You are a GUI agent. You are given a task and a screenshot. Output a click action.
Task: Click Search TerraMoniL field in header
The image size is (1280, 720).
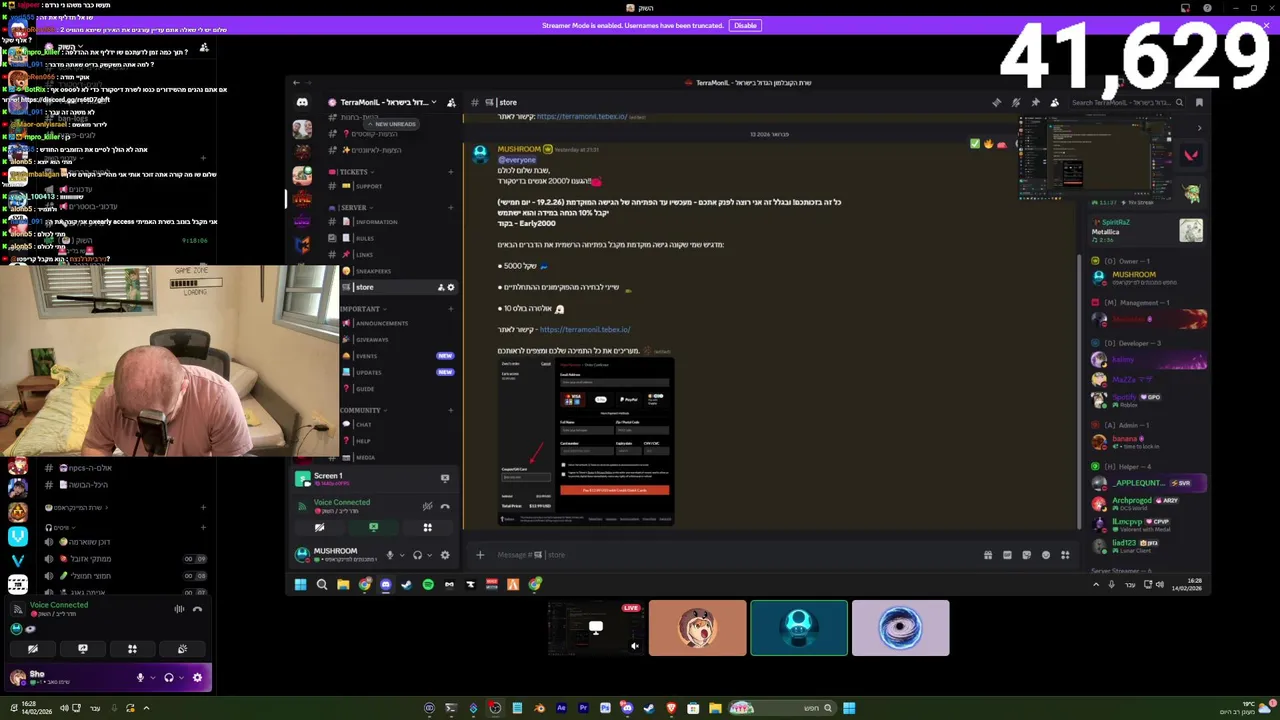1128,102
